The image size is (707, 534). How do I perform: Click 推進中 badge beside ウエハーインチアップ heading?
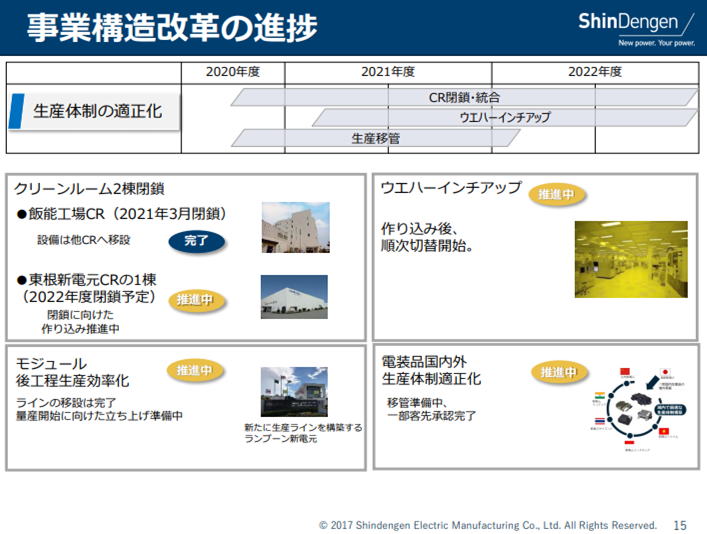[x=557, y=195]
